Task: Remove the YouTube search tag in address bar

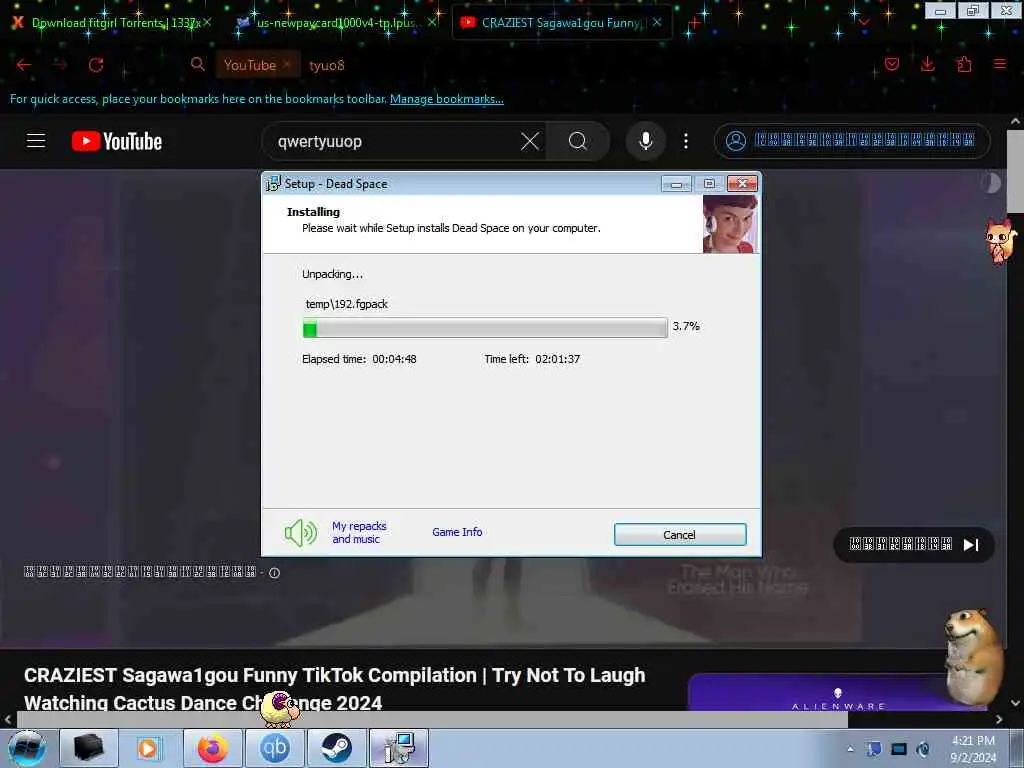Action: point(286,65)
